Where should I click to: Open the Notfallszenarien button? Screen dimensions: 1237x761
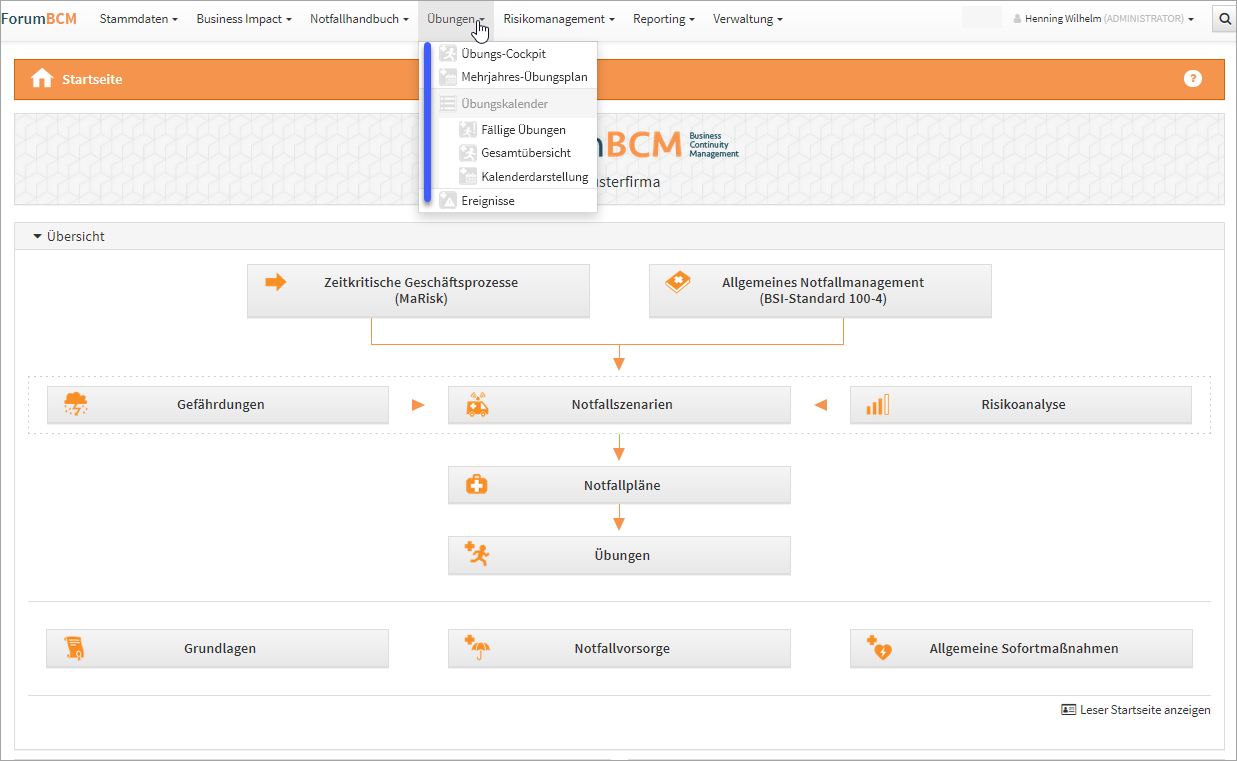click(x=619, y=405)
